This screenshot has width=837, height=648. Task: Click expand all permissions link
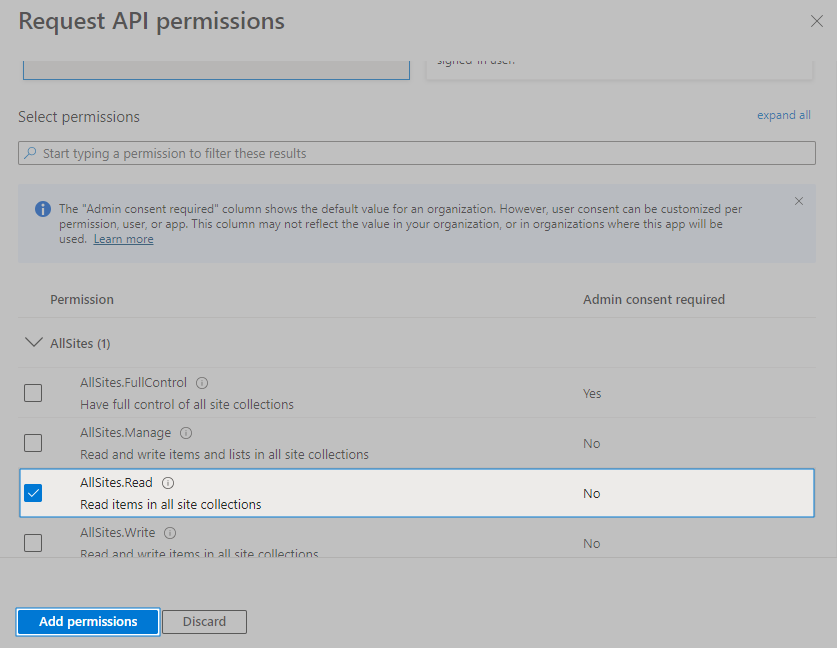coord(783,115)
